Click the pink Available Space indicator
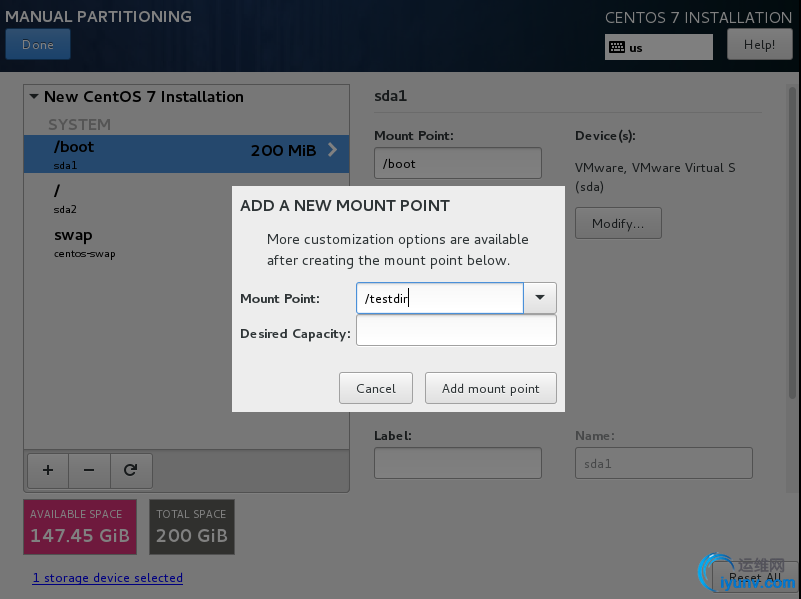Viewport: 801px width, 599px height. coord(80,526)
